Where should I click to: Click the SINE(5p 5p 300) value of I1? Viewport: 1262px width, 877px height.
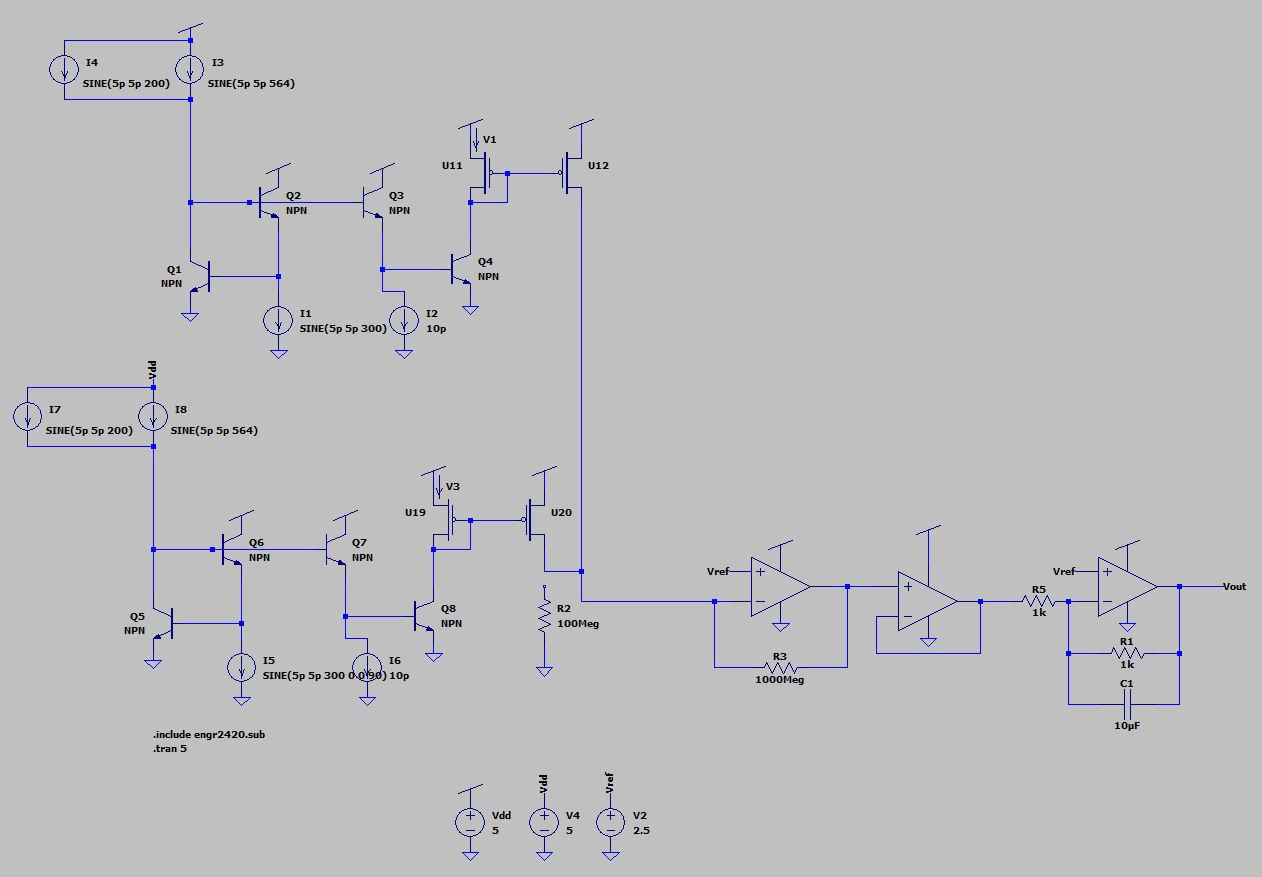pos(342,329)
